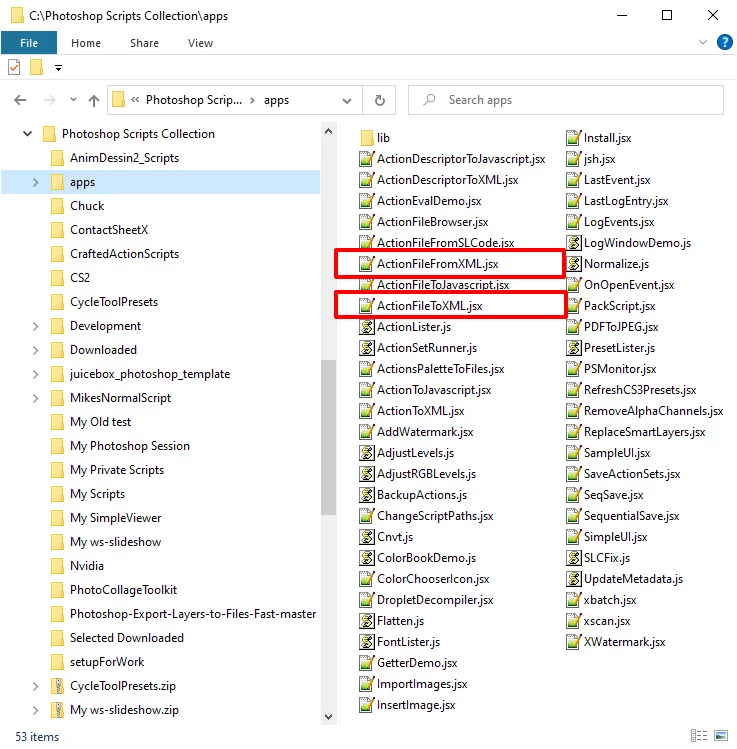The height and width of the screenshot is (749, 737).
Task: Select UpdateMetadata.js script icon
Action: point(573,579)
